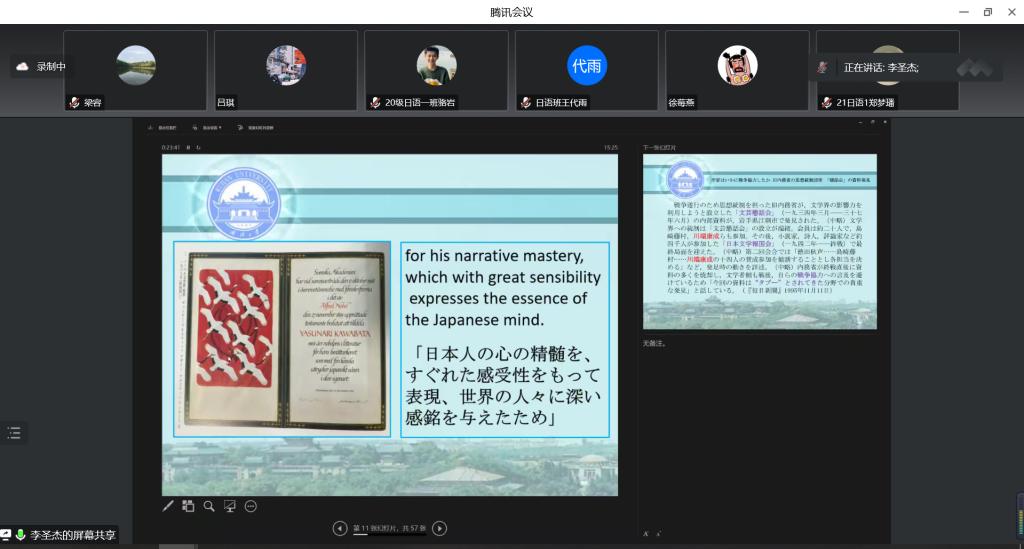
Task: Open the side list panel icon
Action: pos(14,433)
